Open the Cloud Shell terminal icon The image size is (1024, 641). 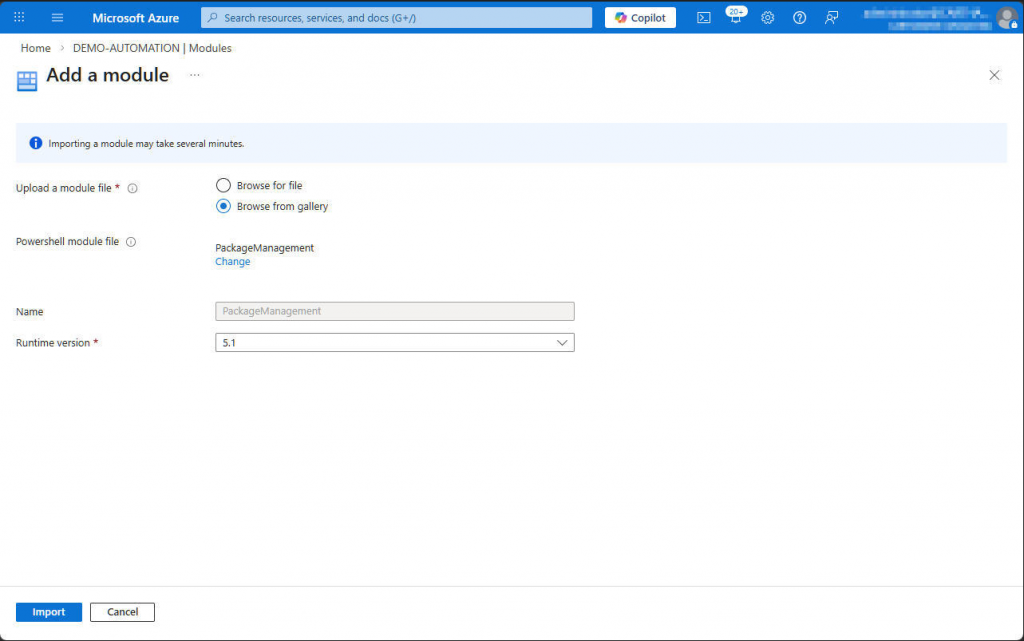coord(703,17)
